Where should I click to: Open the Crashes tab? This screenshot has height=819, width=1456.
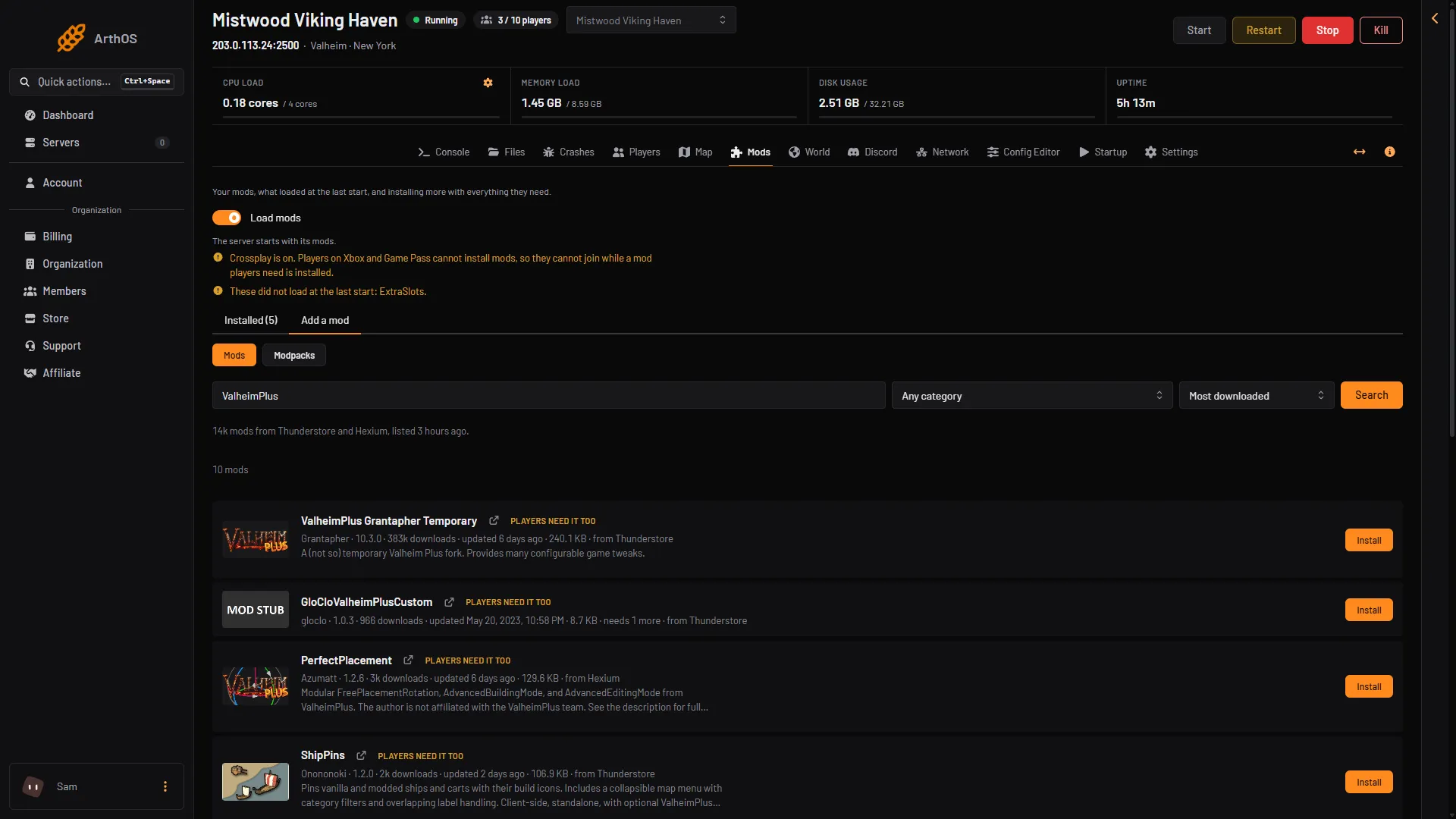[x=569, y=152]
